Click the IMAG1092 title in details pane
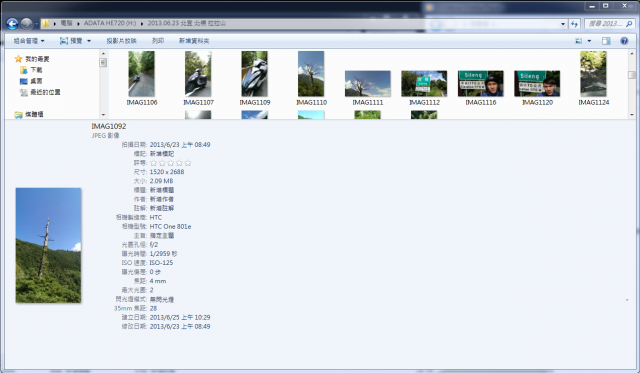The height and width of the screenshot is (373, 640). [109, 127]
